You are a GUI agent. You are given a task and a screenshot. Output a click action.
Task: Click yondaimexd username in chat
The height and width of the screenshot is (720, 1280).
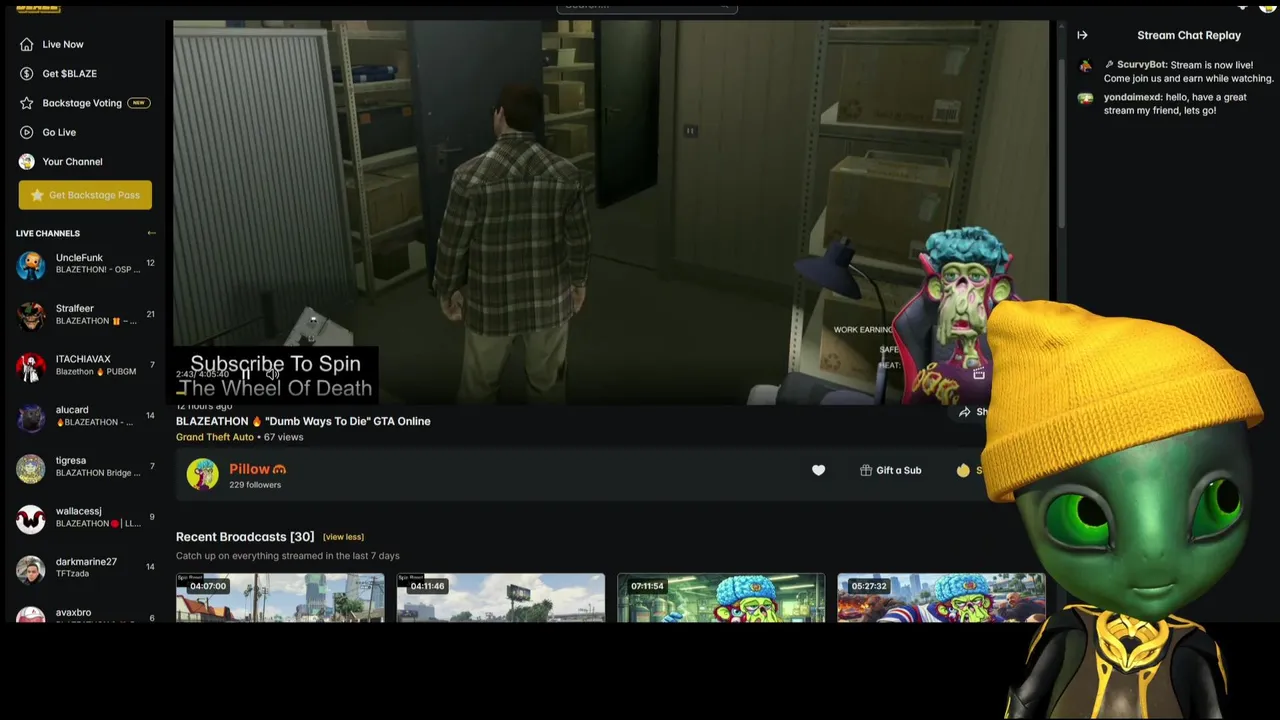pyautogui.click(x=1132, y=97)
